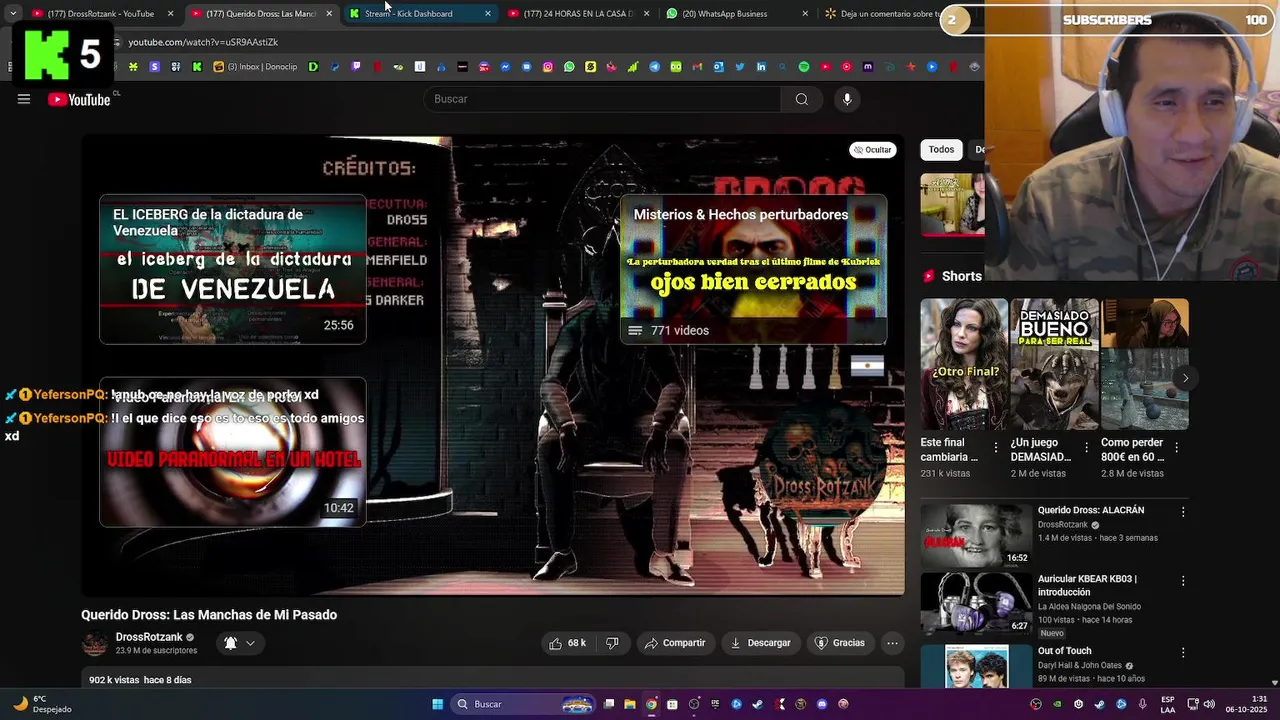The height and width of the screenshot is (720, 1280).
Task: Open the Instagram bookmark icon
Action: (x=548, y=67)
